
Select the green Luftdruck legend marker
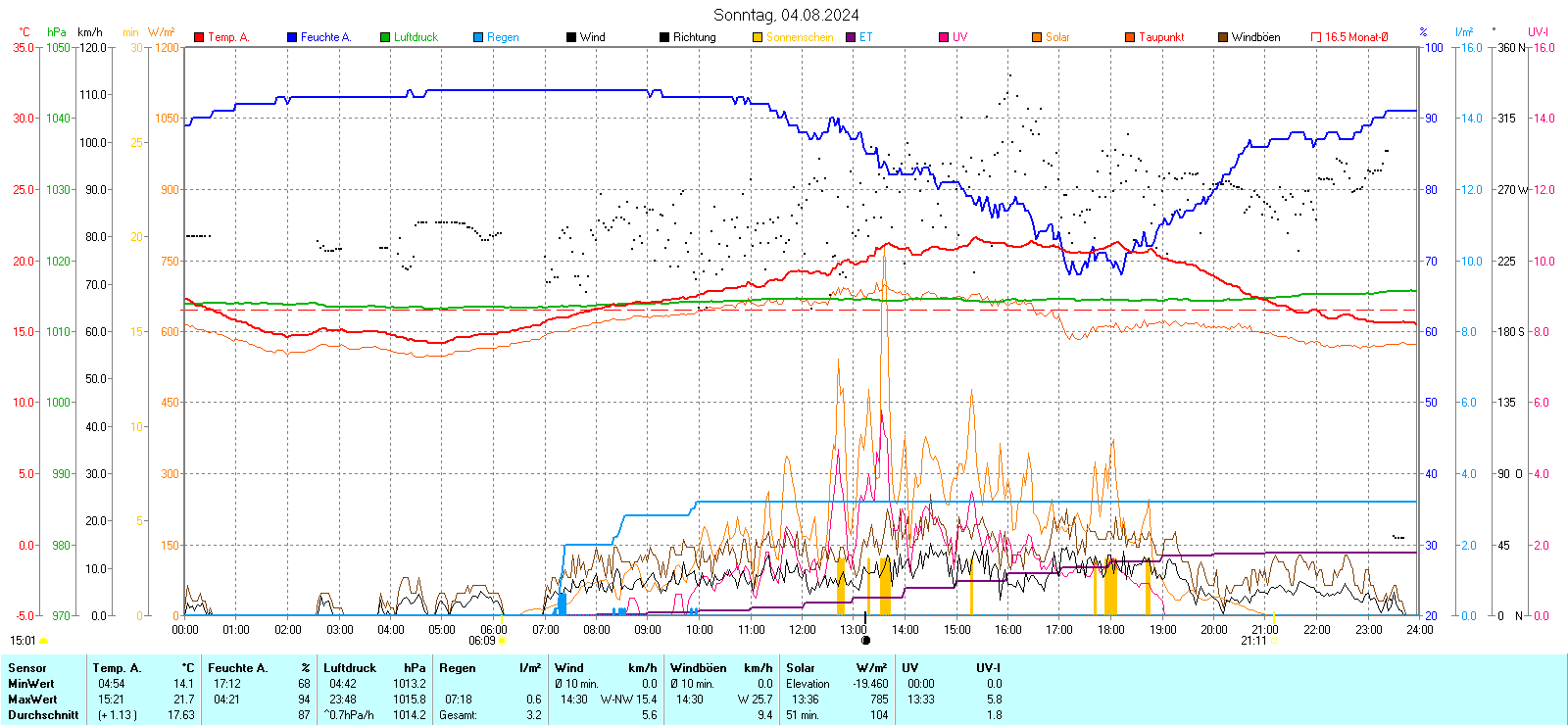click(385, 37)
